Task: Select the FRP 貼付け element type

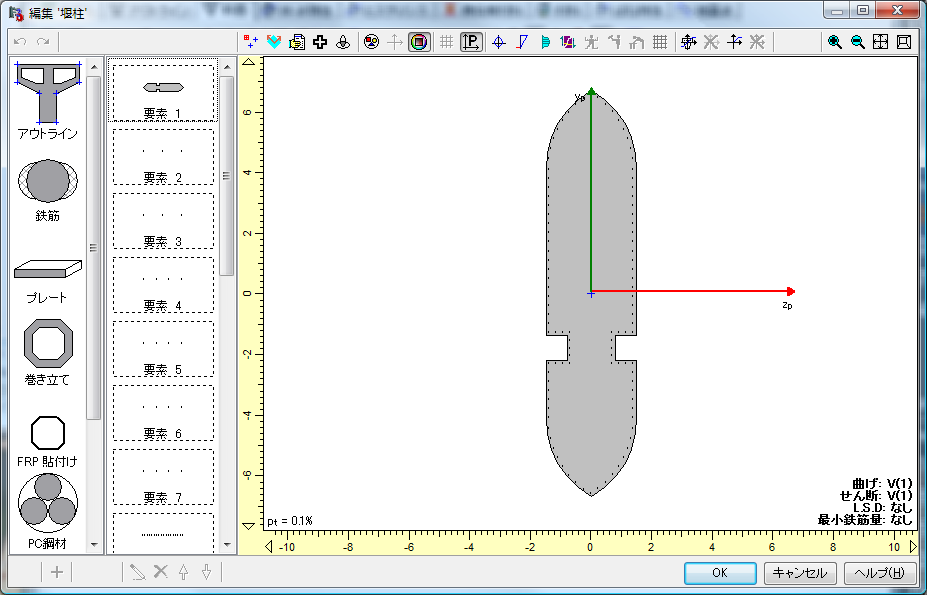Action: 48,441
